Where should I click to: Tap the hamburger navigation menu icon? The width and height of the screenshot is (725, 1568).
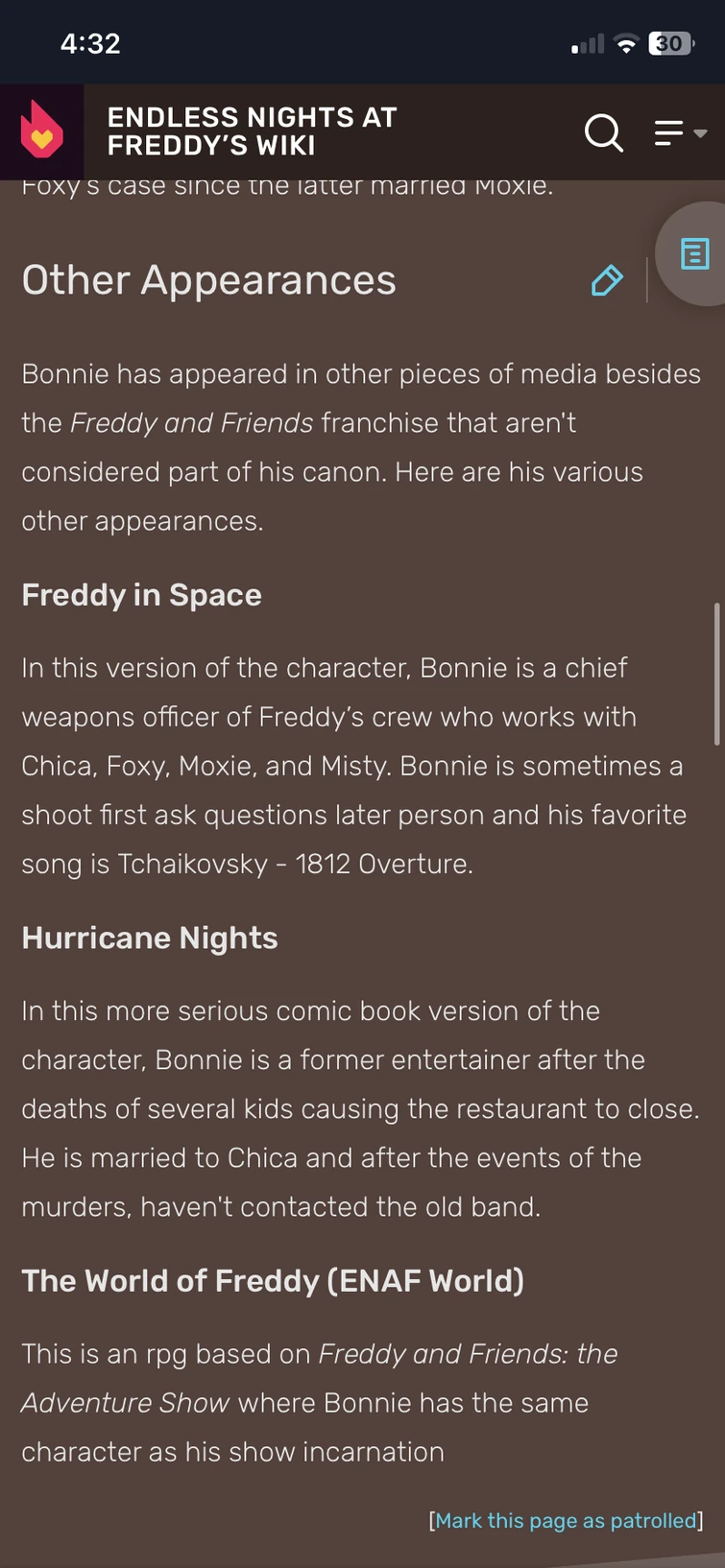point(669,133)
